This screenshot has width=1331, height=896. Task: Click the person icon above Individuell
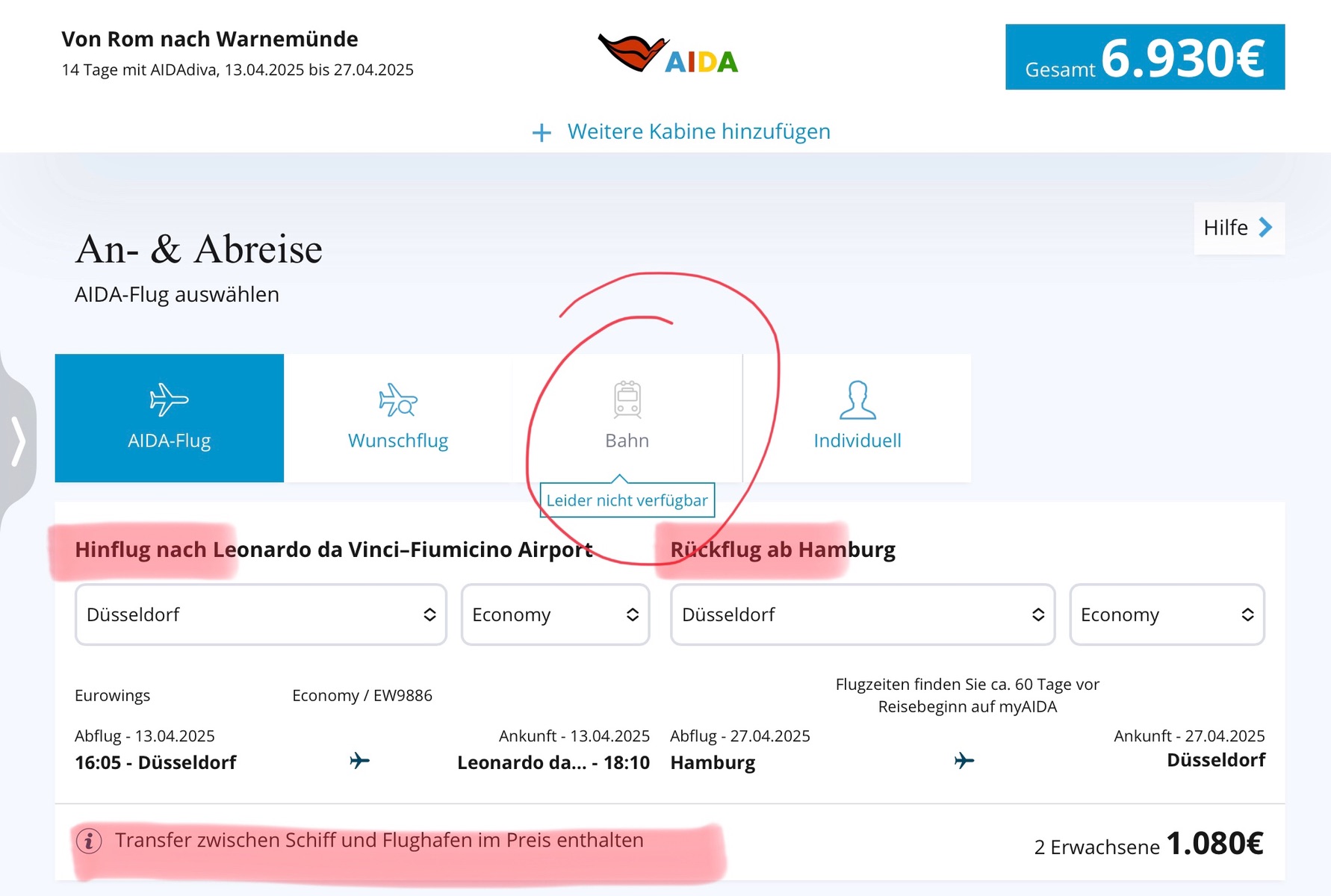coord(857,400)
